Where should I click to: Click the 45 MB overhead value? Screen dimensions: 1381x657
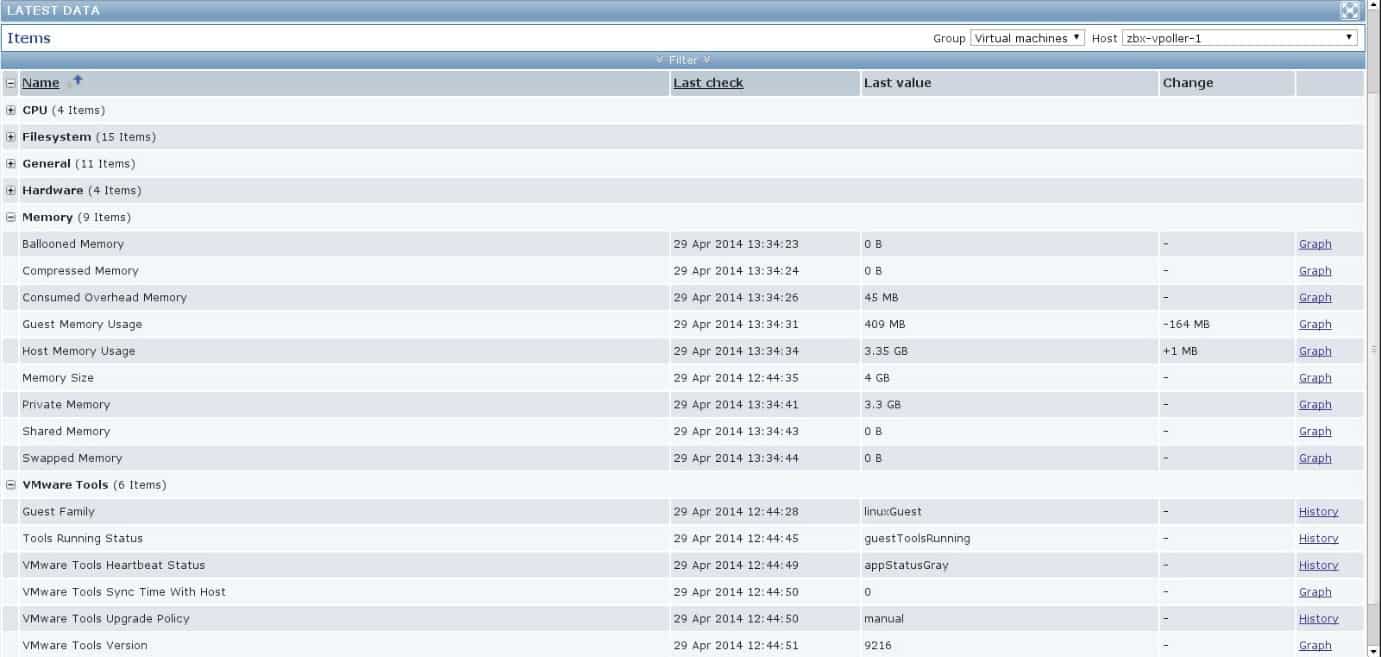coord(881,298)
